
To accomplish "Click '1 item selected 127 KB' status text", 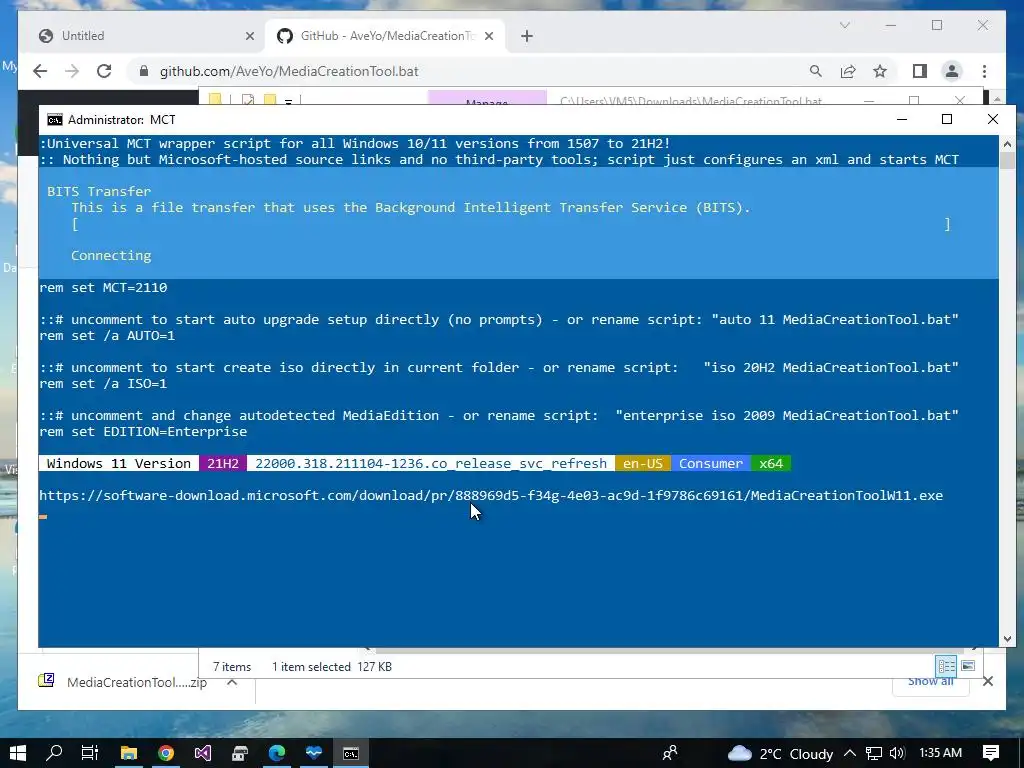I will click(x=332, y=667).
